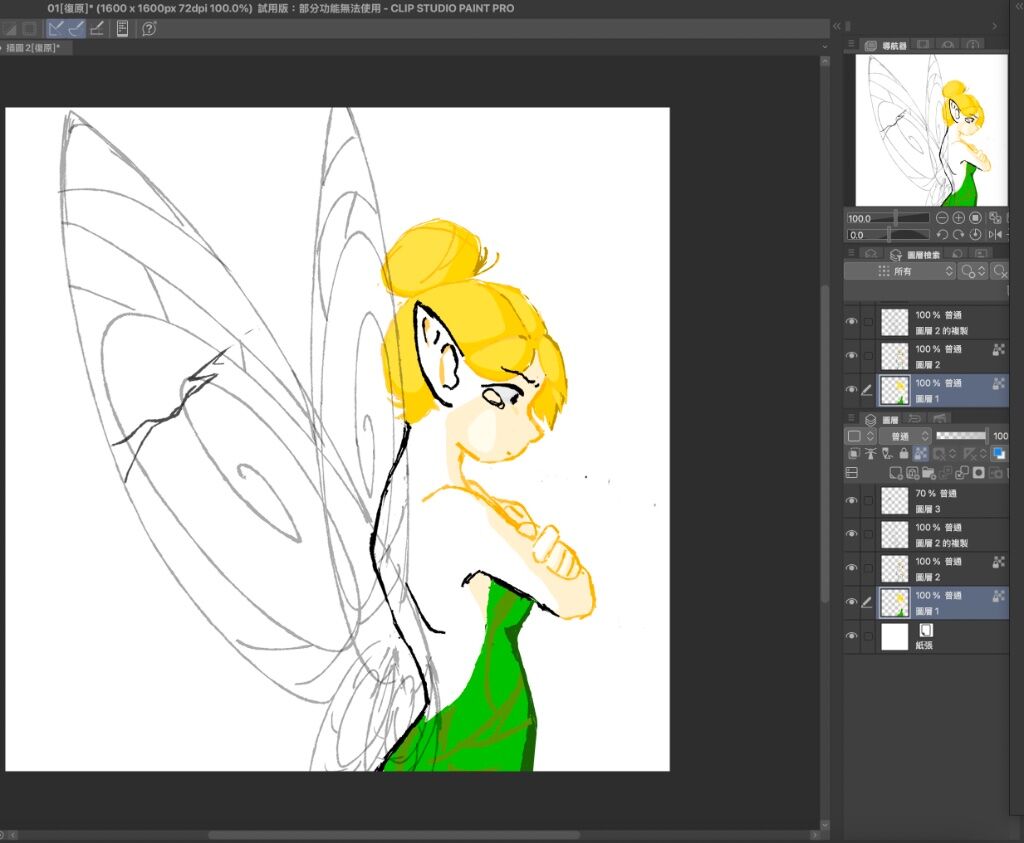1024x843 pixels.
Task: Set Navigator view to 100% icon
Action: [x=975, y=218]
